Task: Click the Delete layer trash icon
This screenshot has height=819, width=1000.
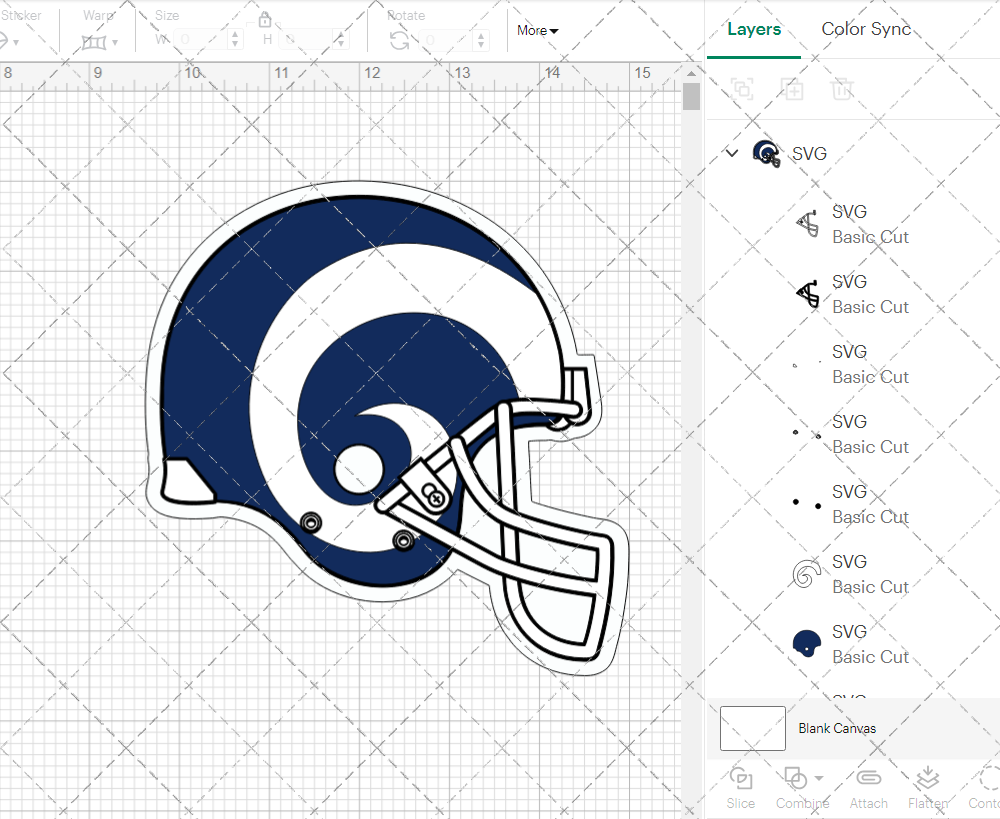Action: 842,89
